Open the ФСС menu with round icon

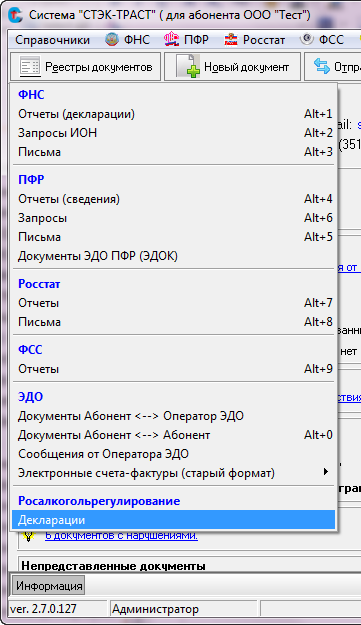[x=322, y=40]
